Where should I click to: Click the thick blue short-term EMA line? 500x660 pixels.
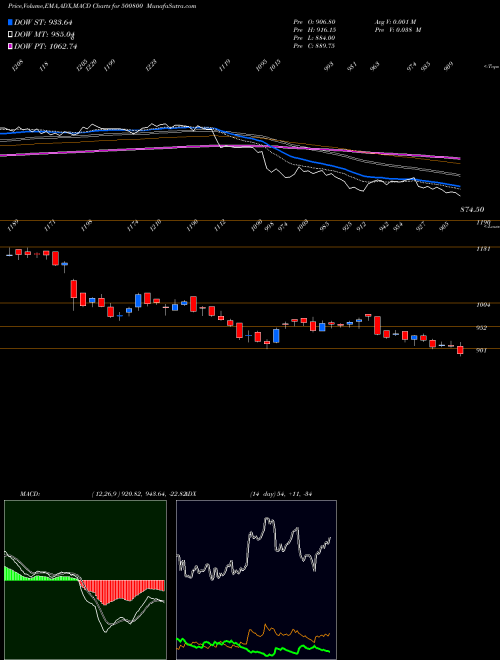point(311,162)
